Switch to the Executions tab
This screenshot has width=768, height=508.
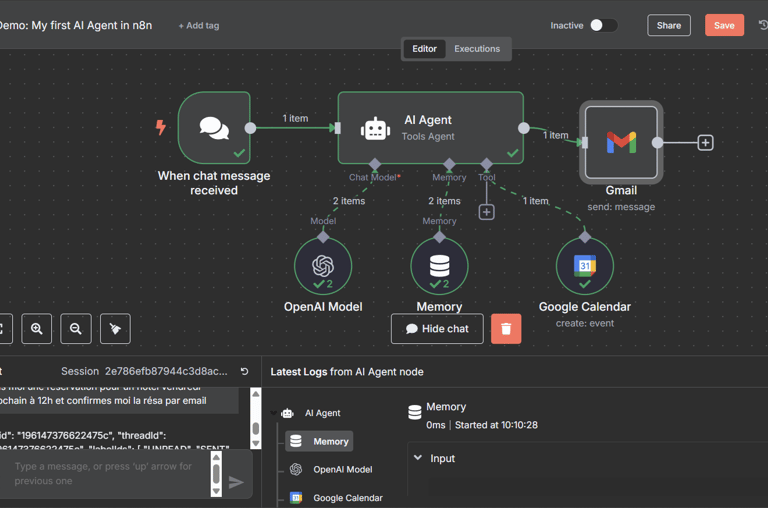pos(477,48)
